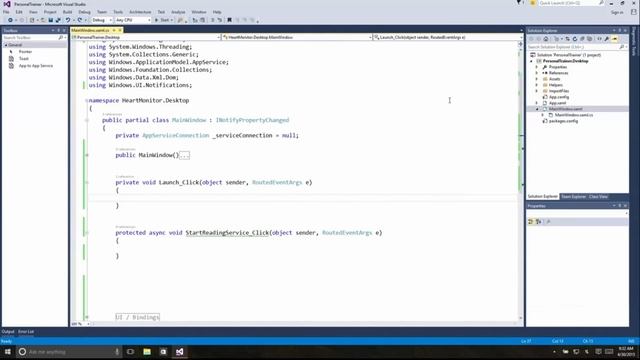
Task: Expand the Assets folder in Solution Explorer
Action: point(537,79)
